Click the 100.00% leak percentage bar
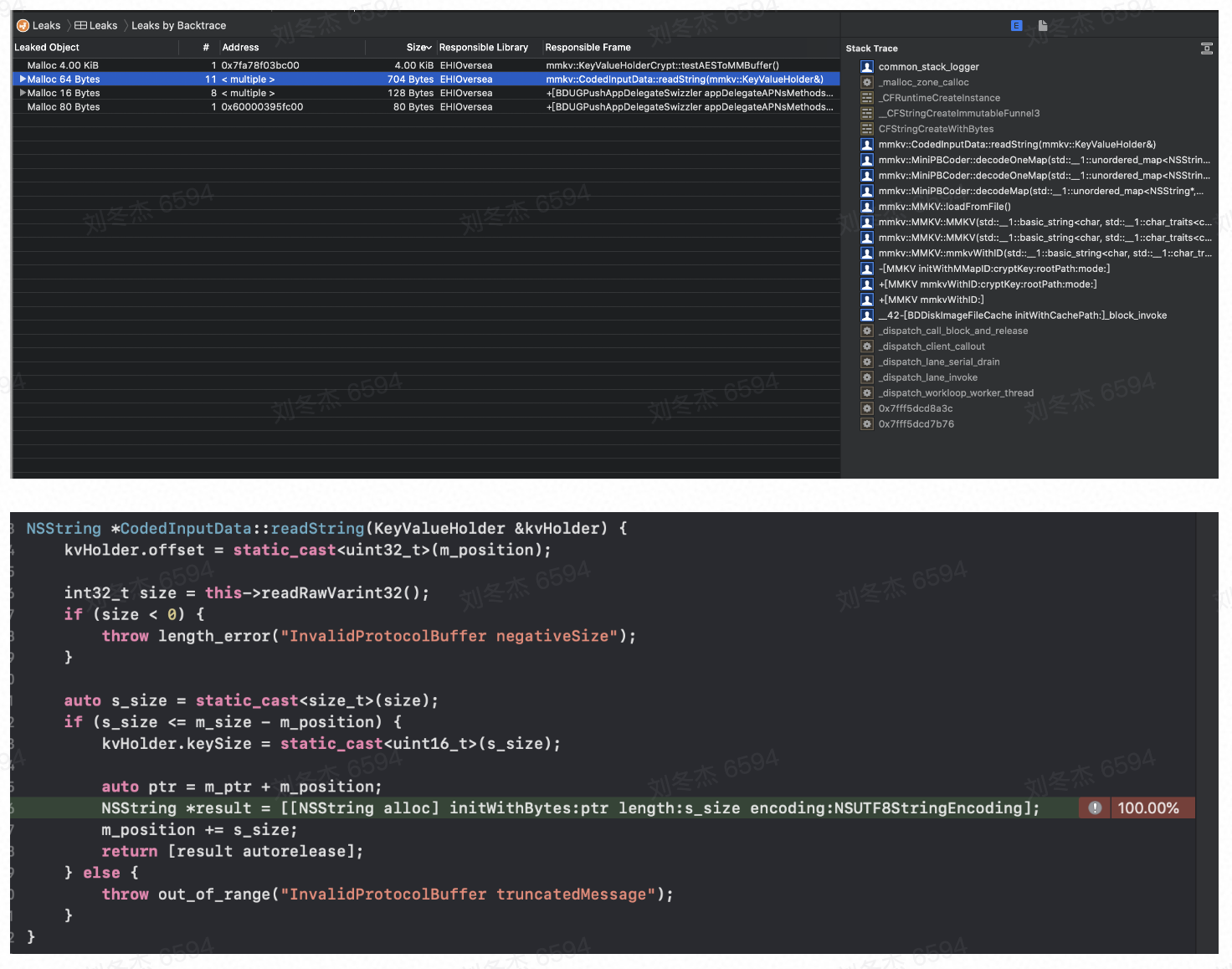 (1151, 807)
